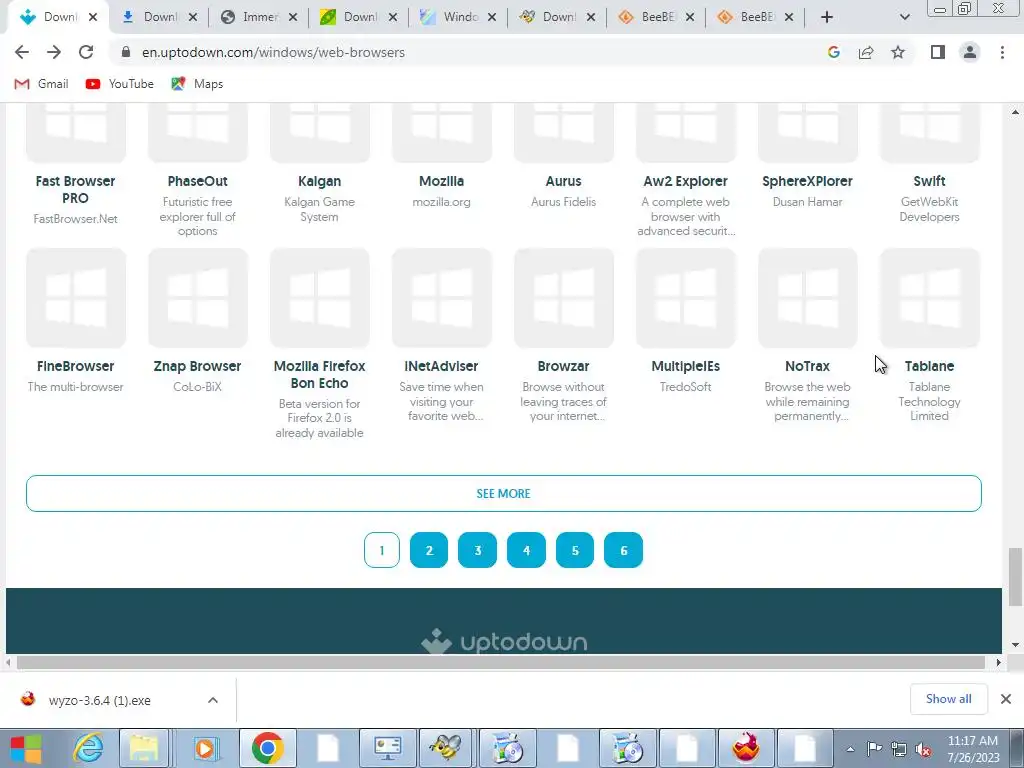
Task: Click the Mozilla Firefox Bon Echo thumbnail
Action: coord(319,298)
